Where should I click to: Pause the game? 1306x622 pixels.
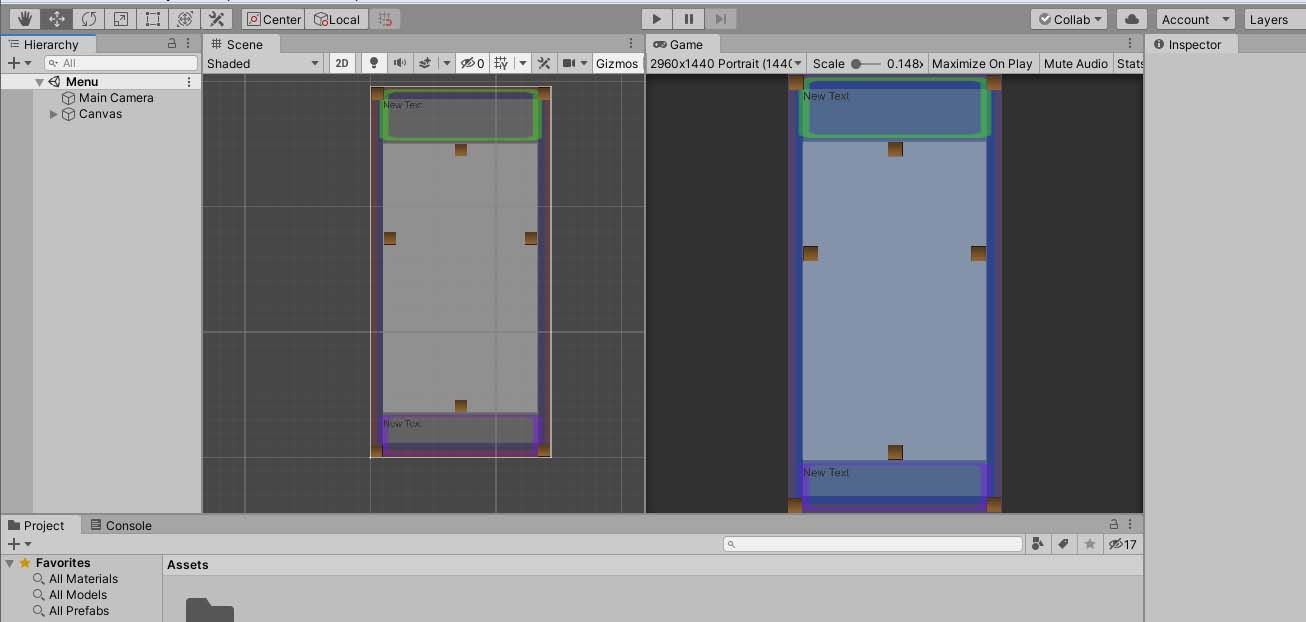point(688,19)
